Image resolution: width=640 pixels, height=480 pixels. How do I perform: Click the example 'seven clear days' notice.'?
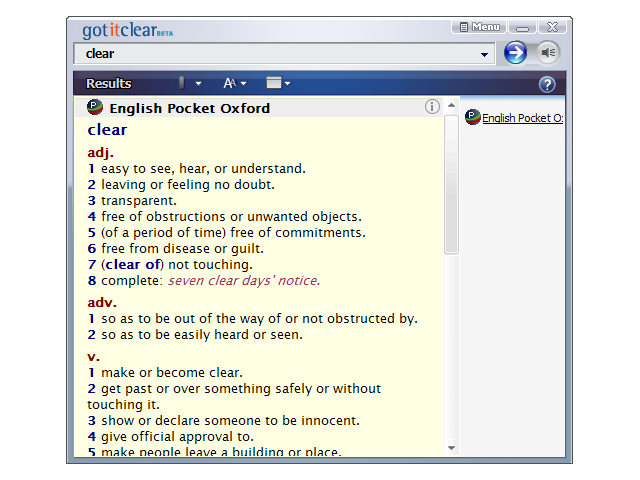(x=244, y=280)
